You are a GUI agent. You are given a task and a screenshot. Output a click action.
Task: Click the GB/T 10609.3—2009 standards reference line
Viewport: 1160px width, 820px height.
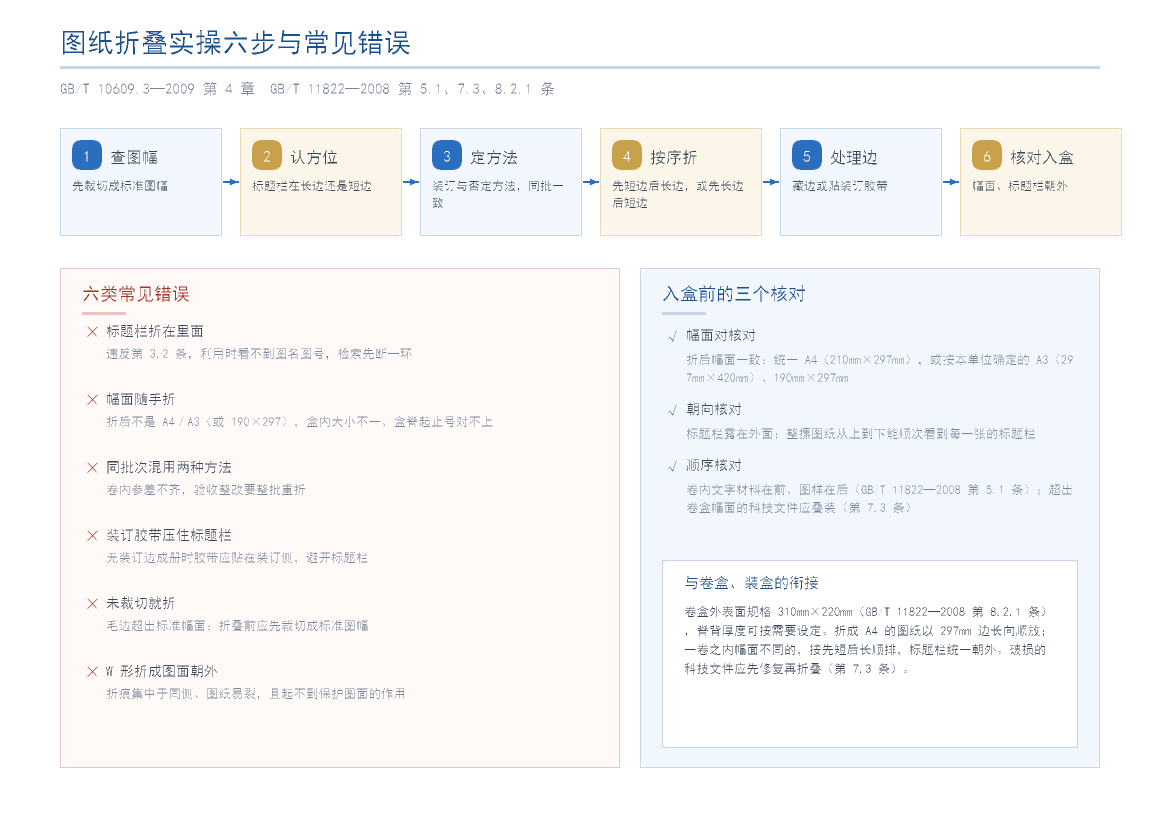coord(307,89)
